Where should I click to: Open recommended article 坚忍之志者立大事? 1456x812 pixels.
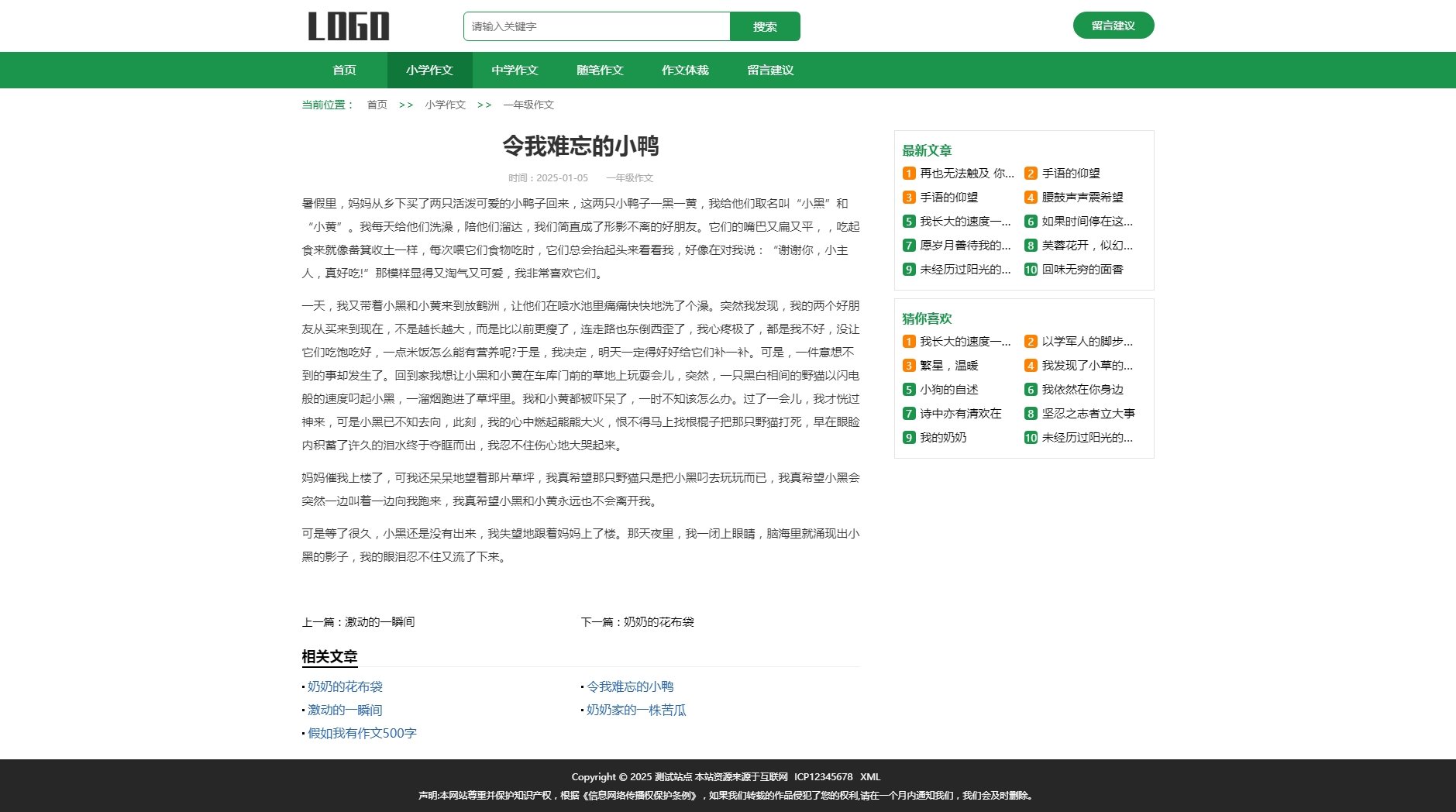(1088, 414)
